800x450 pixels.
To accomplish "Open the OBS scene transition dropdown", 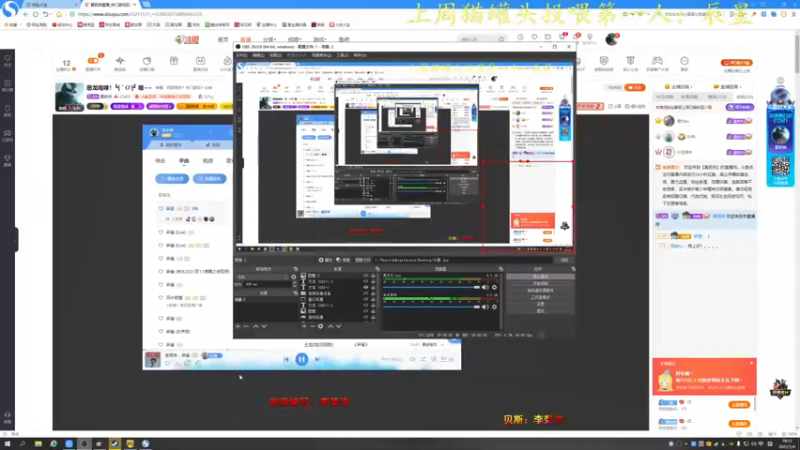I will pyautogui.click(x=262, y=277).
